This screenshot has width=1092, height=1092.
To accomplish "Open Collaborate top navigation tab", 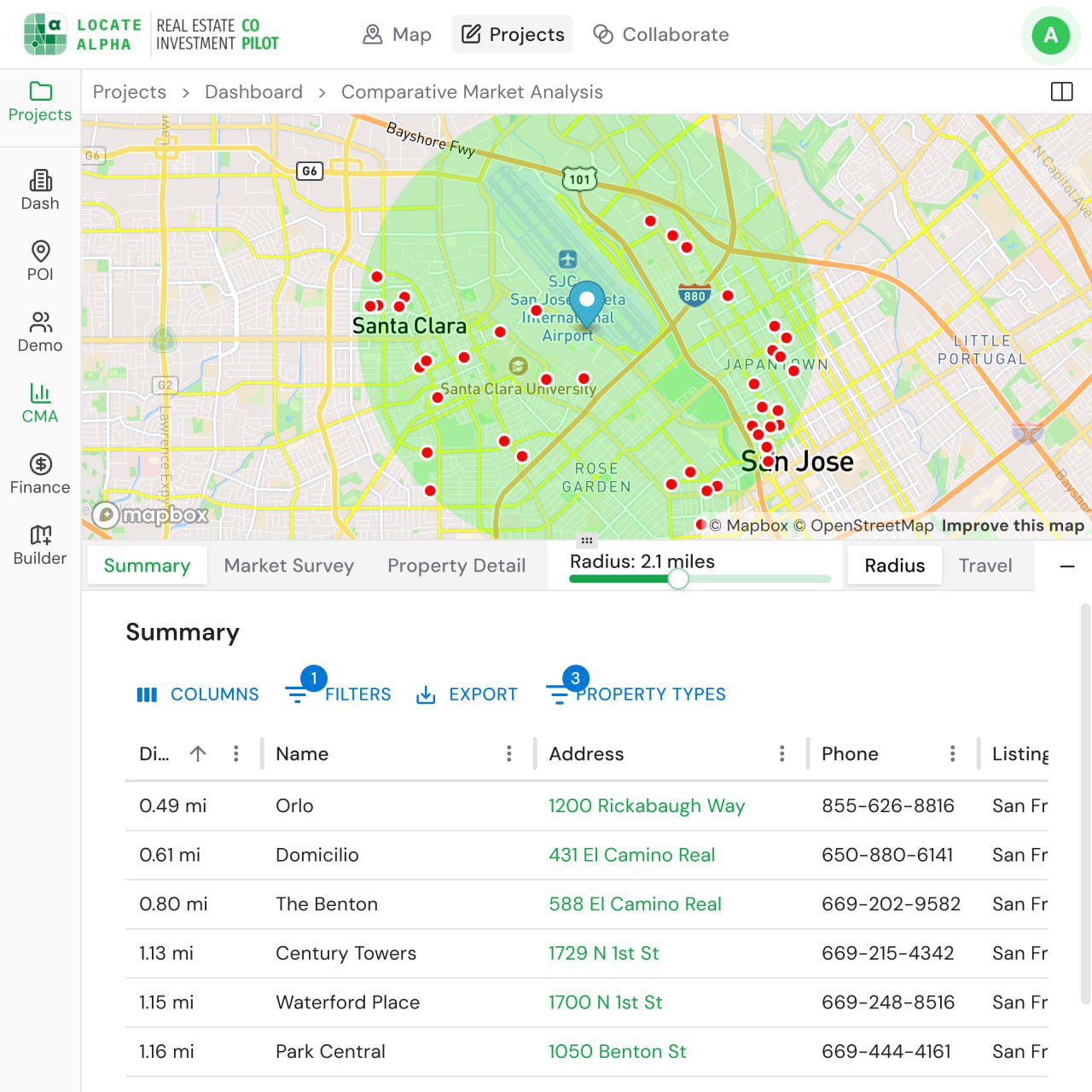I will pos(662,34).
